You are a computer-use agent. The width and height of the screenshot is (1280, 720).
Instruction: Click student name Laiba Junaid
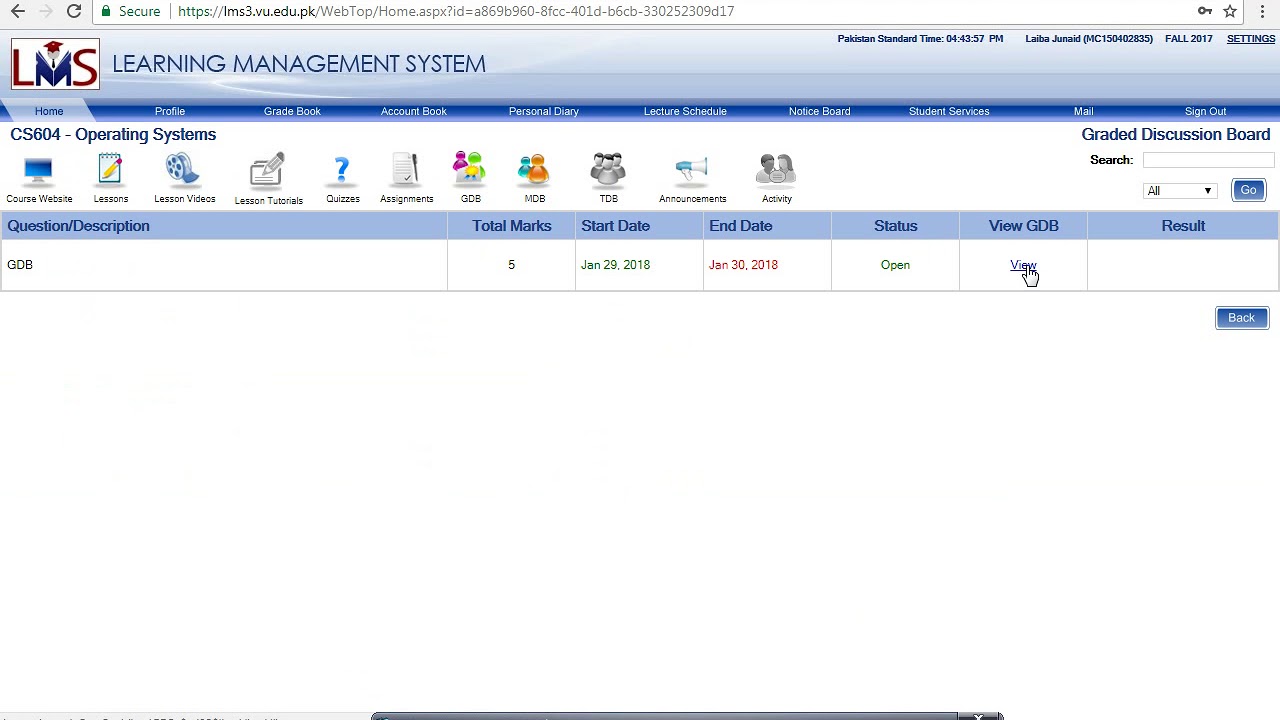point(1089,39)
